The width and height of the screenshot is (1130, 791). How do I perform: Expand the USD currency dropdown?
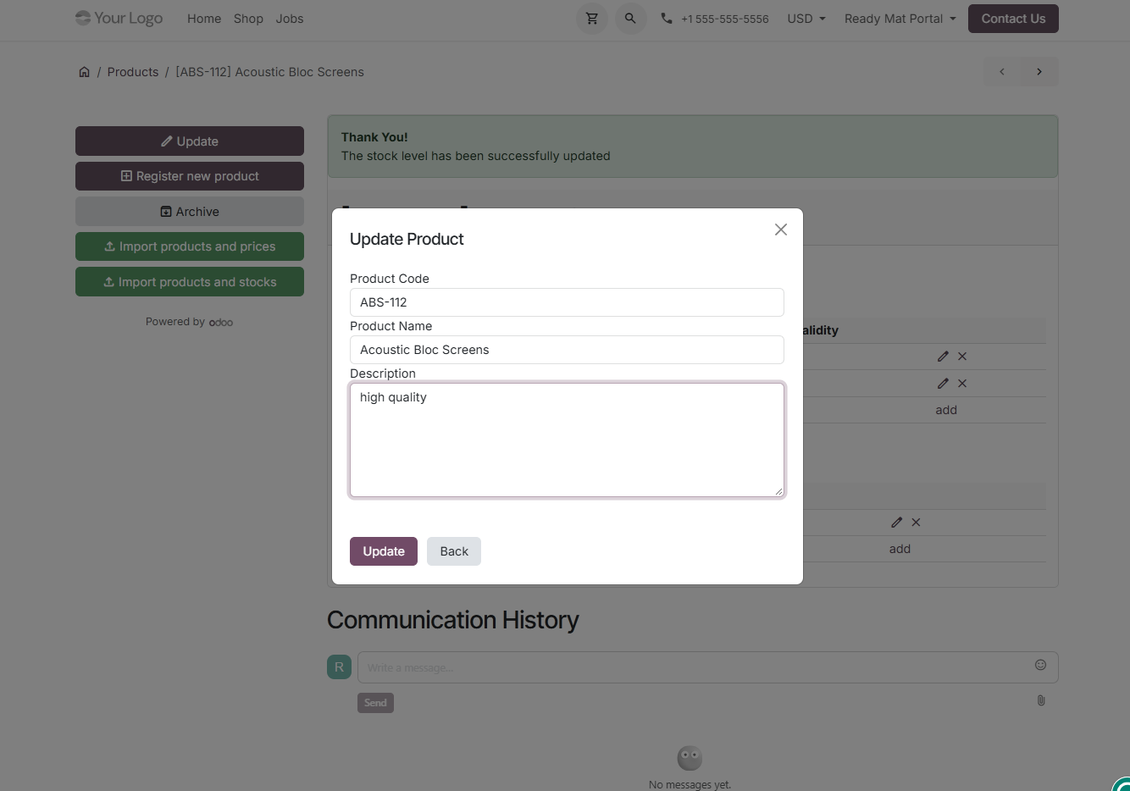806,19
